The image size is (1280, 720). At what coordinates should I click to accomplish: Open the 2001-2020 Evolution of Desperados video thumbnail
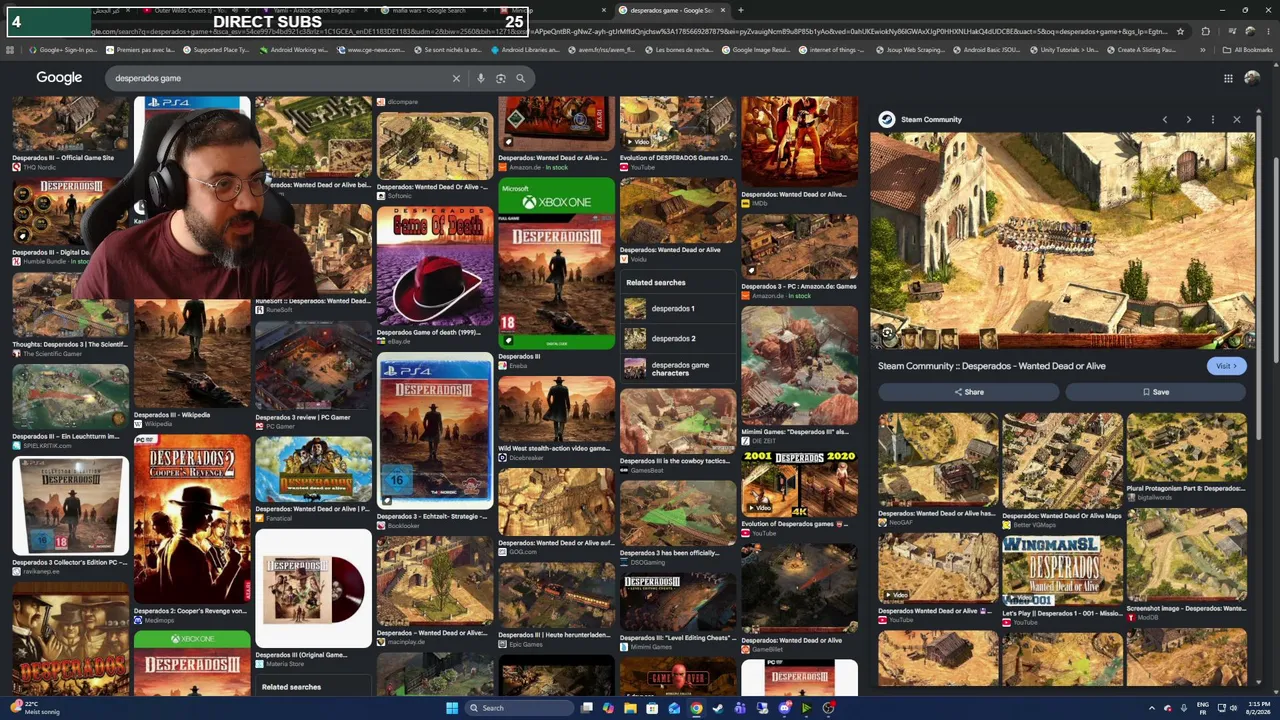click(x=799, y=484)
